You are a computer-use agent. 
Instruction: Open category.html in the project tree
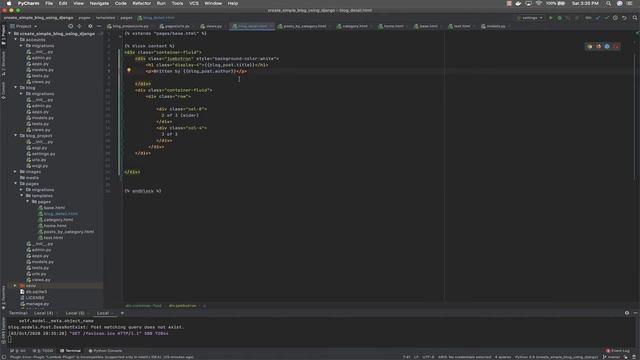click(58, 220)
